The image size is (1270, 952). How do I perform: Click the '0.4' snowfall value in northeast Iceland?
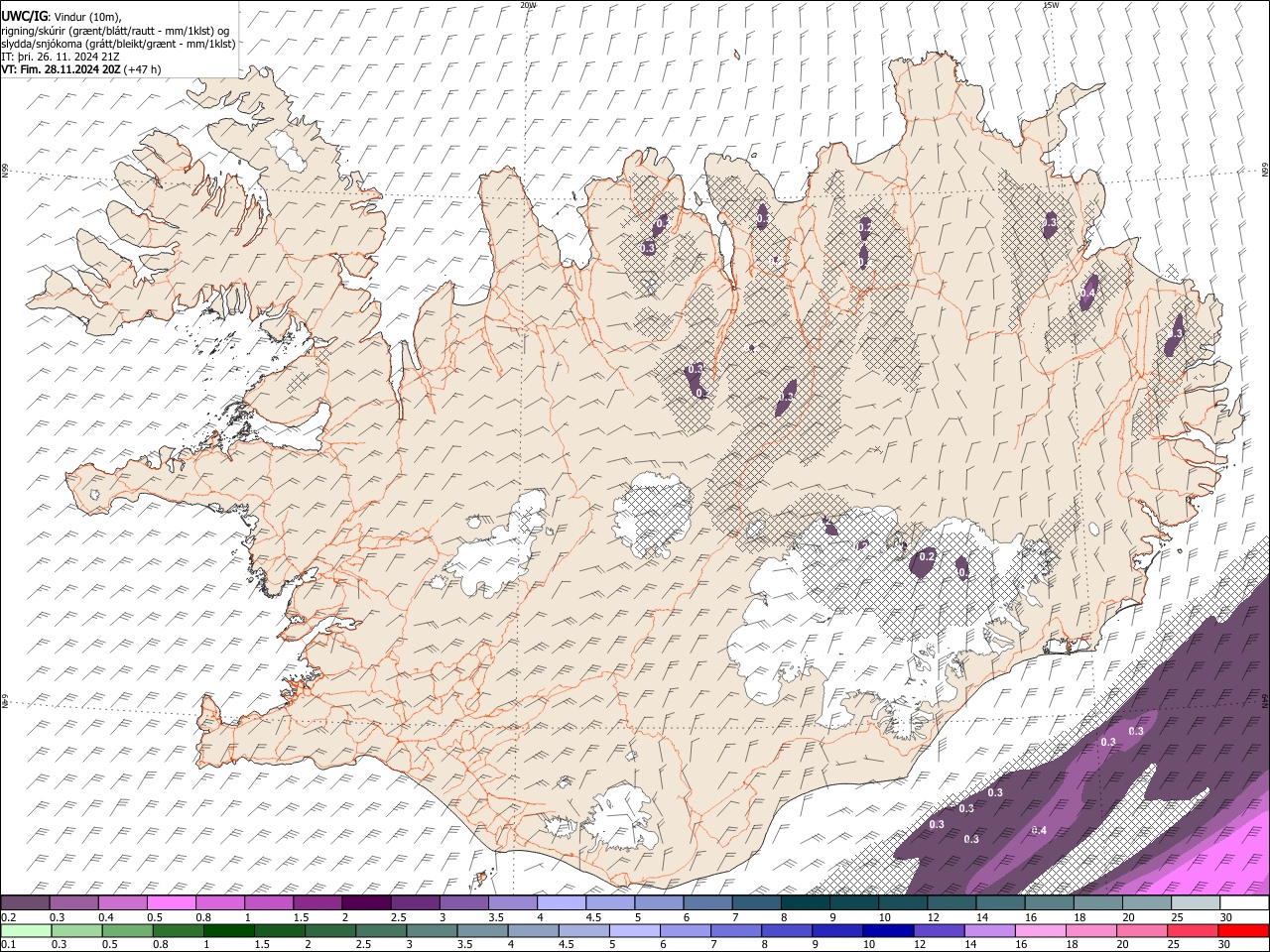1086,294
